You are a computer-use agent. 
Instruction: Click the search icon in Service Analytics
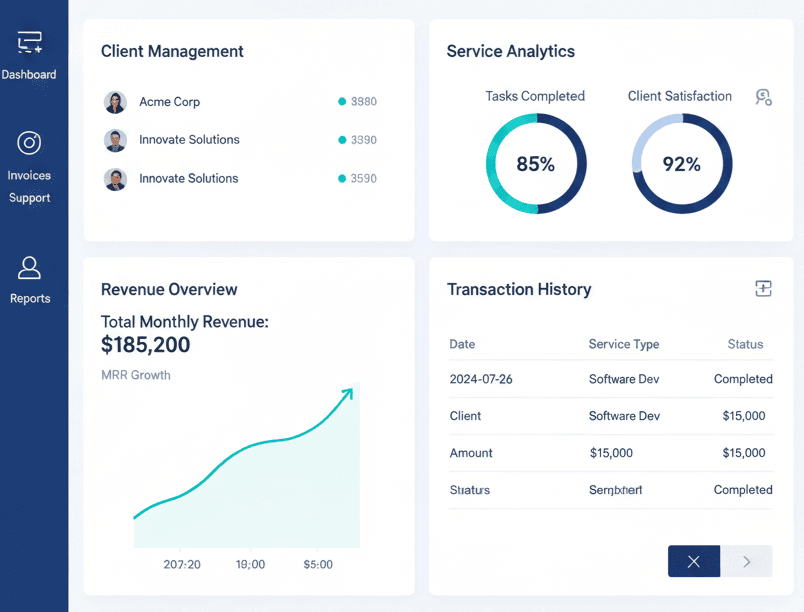[763, 97]
